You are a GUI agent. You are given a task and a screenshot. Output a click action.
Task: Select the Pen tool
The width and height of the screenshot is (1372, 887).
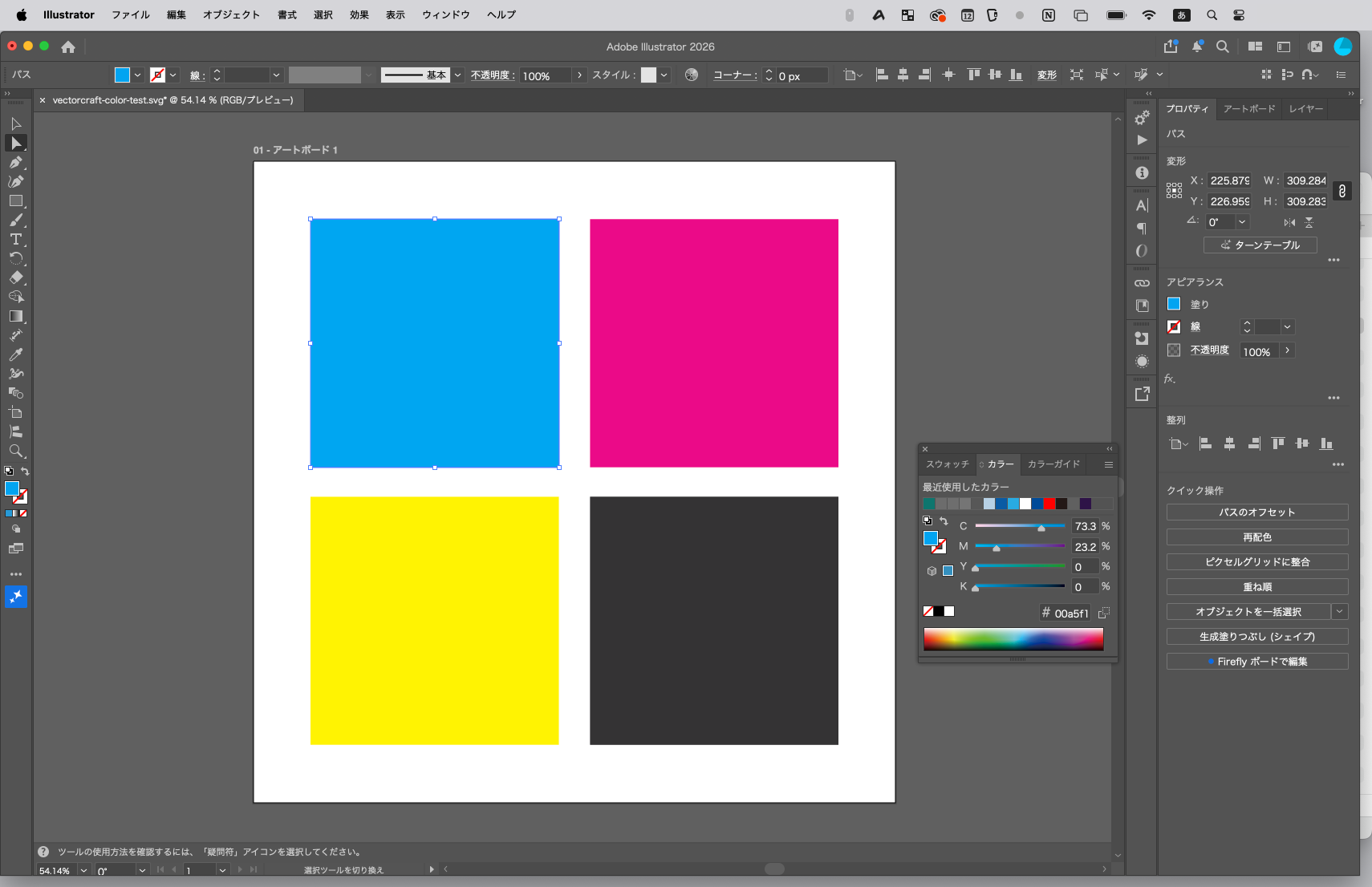click(x=15, y=162)
